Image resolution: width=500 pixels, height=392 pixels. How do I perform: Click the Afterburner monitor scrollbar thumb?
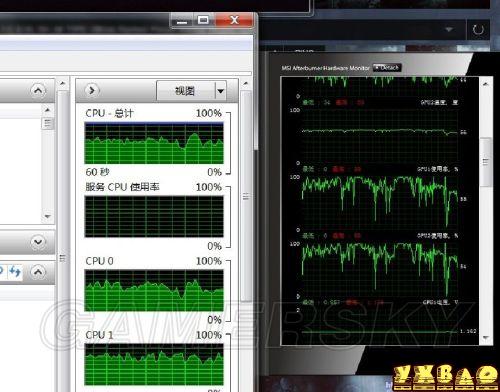pyautogui.click(x=486, y=162)
